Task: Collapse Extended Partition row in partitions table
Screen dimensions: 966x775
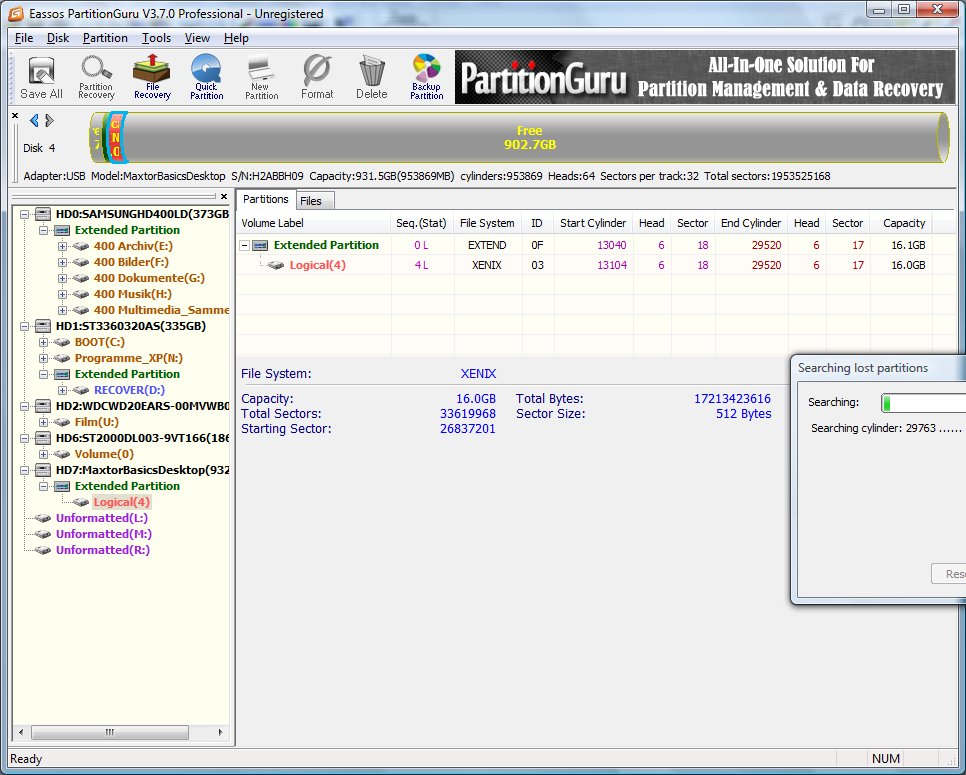Action: [x=245, y=245]
